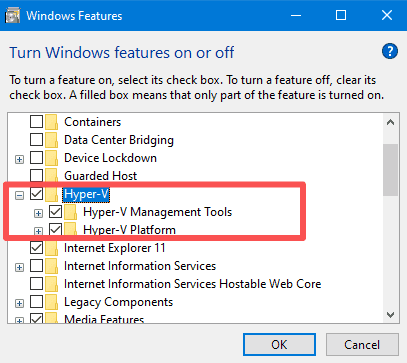Viewport: 407px width, 363px height.
Task: Uncheck Internet Explorer 11 checkbox
Action: [x=36, y=248]
